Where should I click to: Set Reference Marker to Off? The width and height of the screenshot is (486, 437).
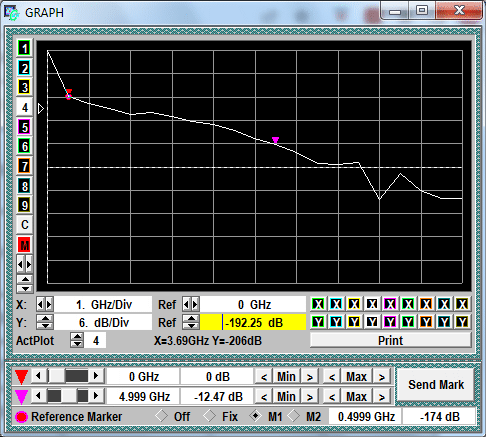tap(162, 416)
